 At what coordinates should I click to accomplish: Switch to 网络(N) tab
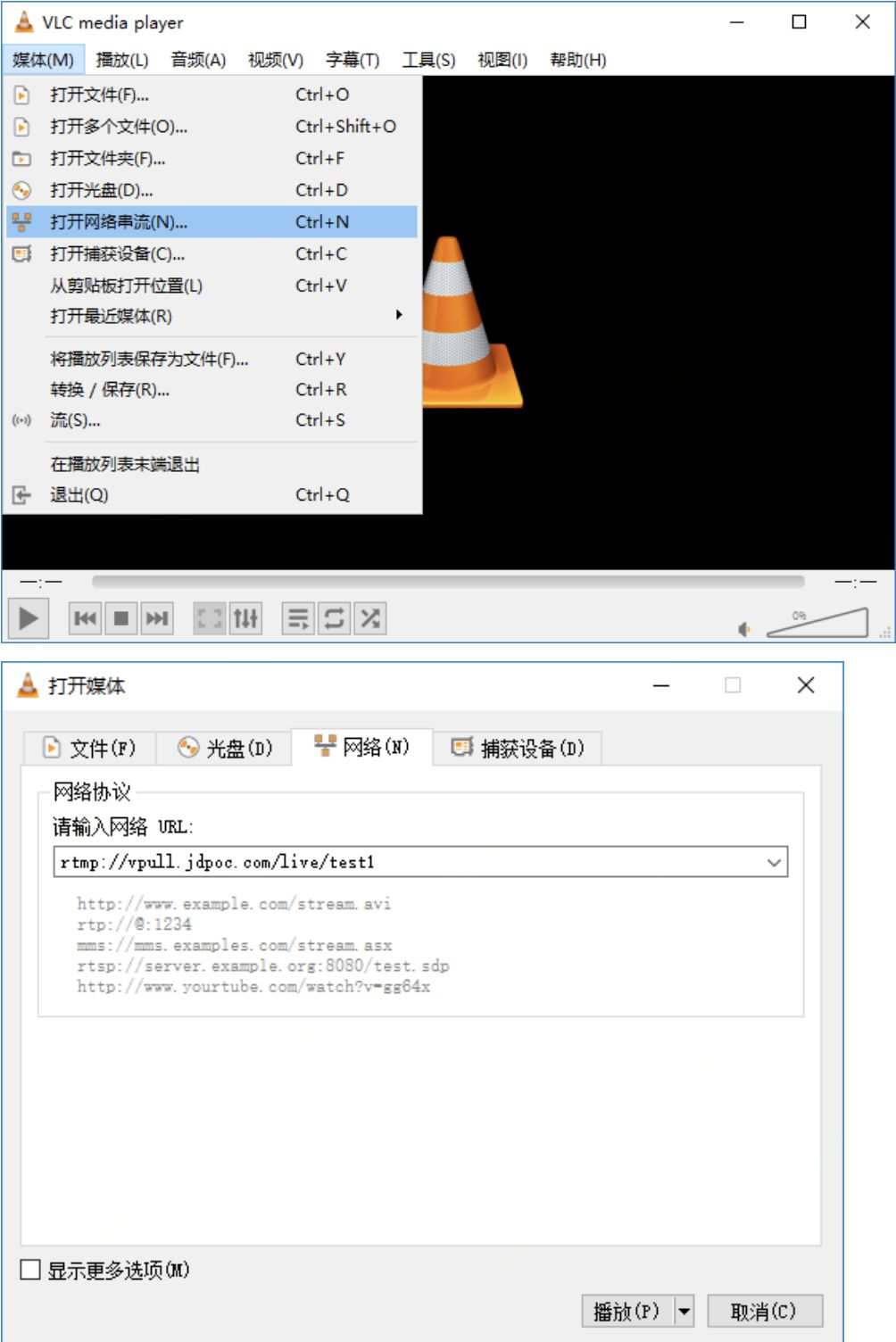pyautogui.click(x=362, y=746)
